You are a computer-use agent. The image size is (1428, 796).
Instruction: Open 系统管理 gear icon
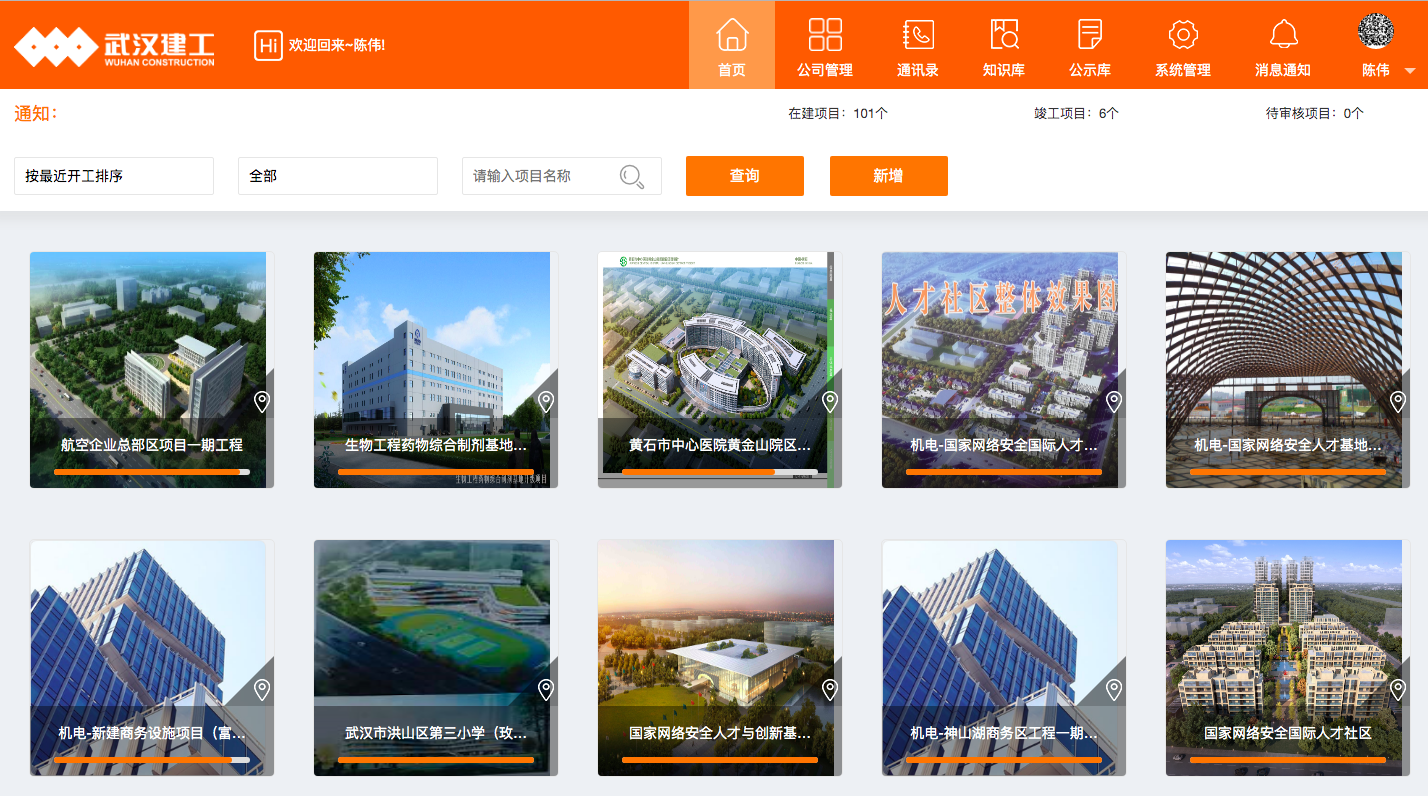tap(1183, 34)
